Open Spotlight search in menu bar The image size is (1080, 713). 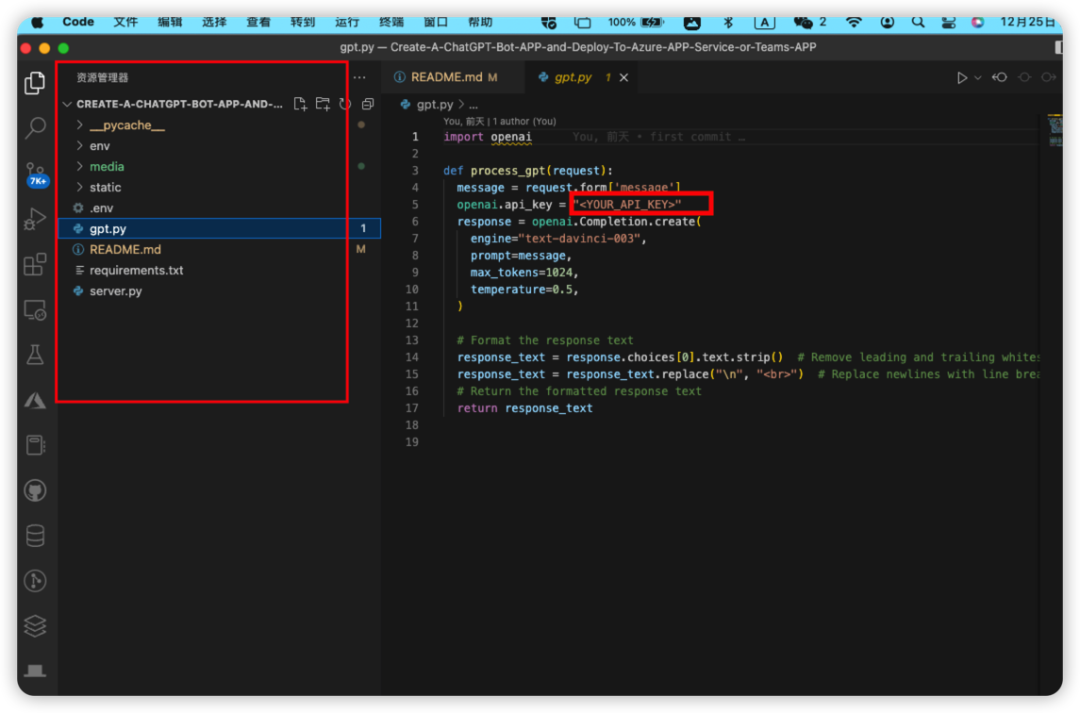click(917, 22)
